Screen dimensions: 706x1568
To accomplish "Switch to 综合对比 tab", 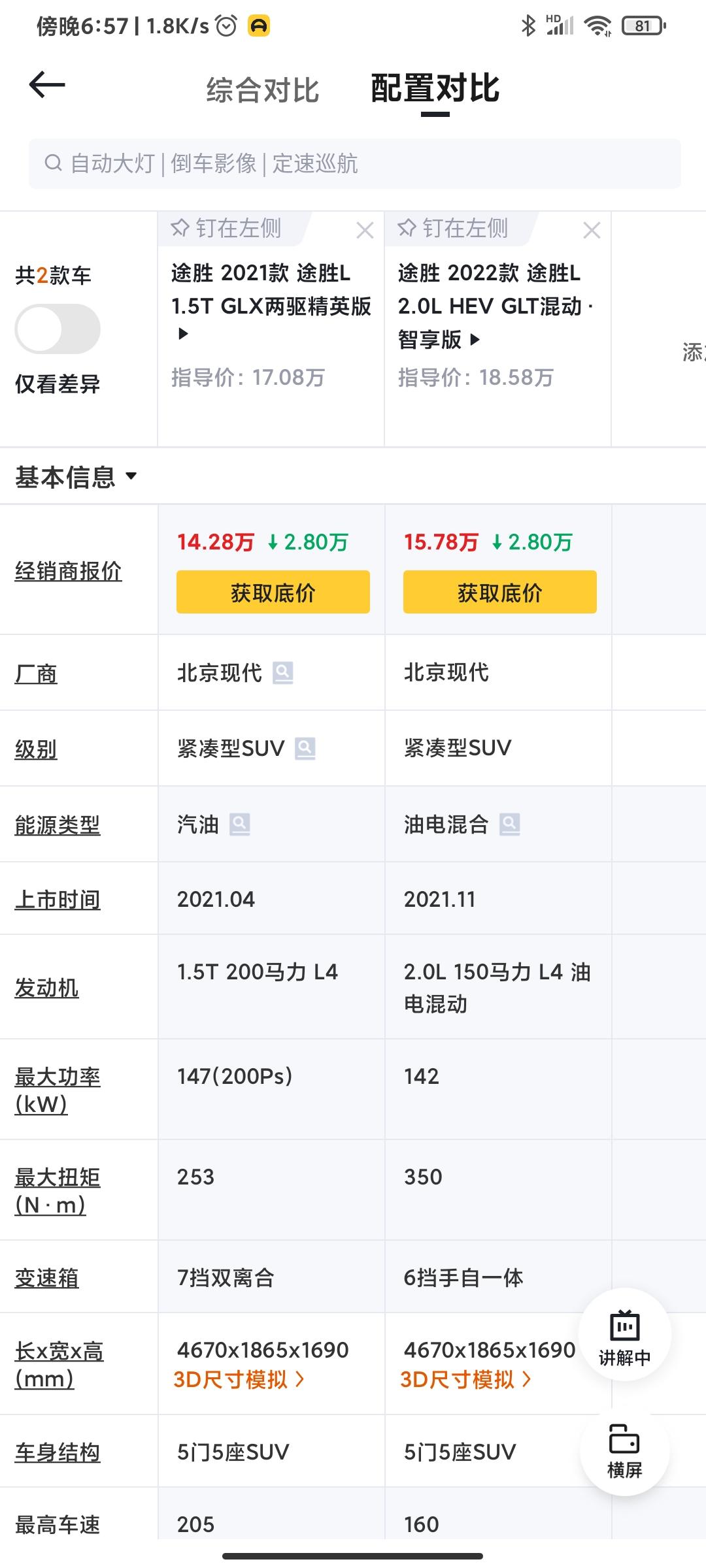I will tap(263, 90).
